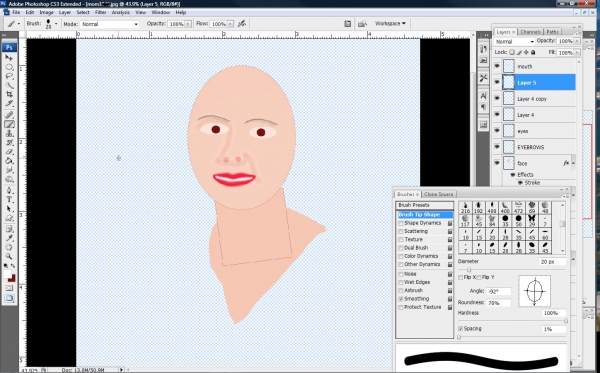Disable Smoothing checkbox

click(x=401, y=299)
